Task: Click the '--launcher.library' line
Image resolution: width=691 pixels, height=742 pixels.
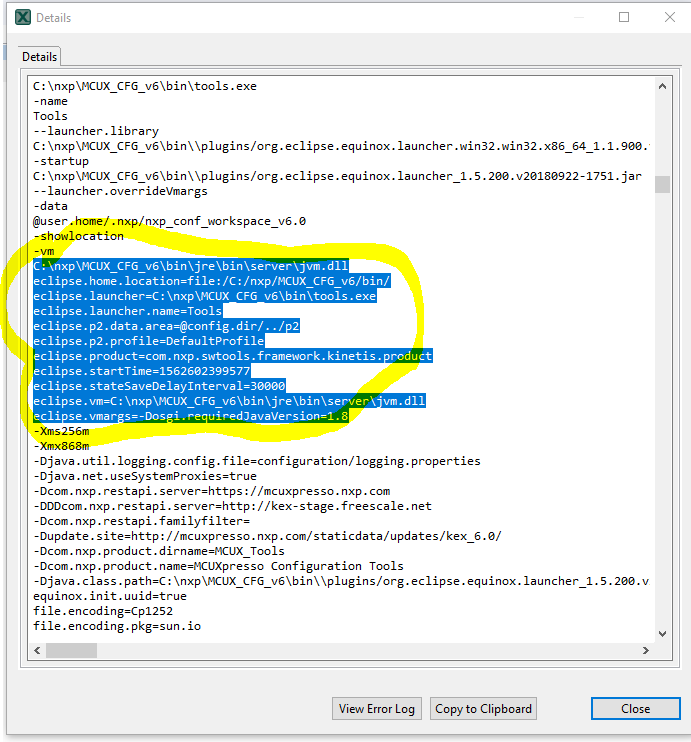Action: (96, 131)
